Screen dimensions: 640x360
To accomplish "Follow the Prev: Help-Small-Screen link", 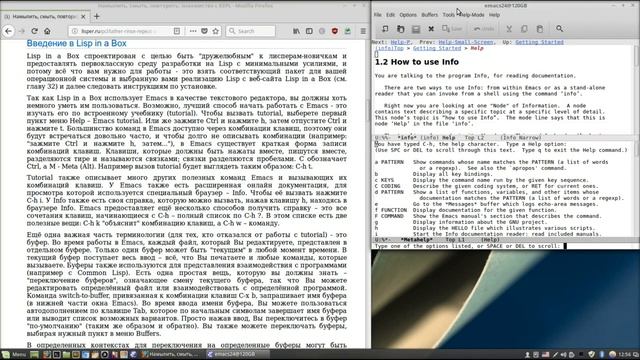I will point(467,42).
